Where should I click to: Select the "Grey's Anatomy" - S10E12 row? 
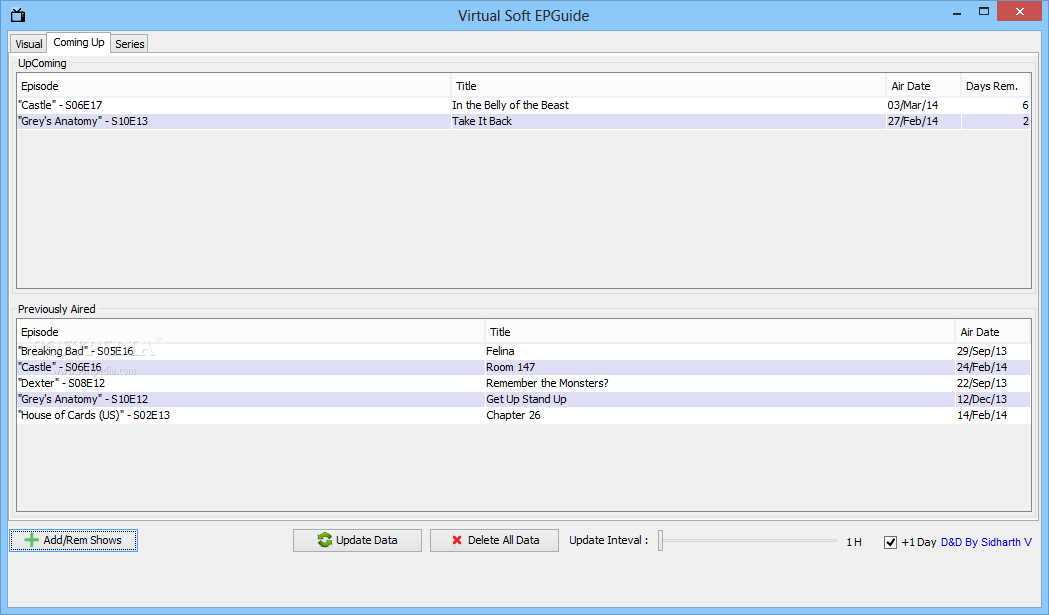coord(524,399)
